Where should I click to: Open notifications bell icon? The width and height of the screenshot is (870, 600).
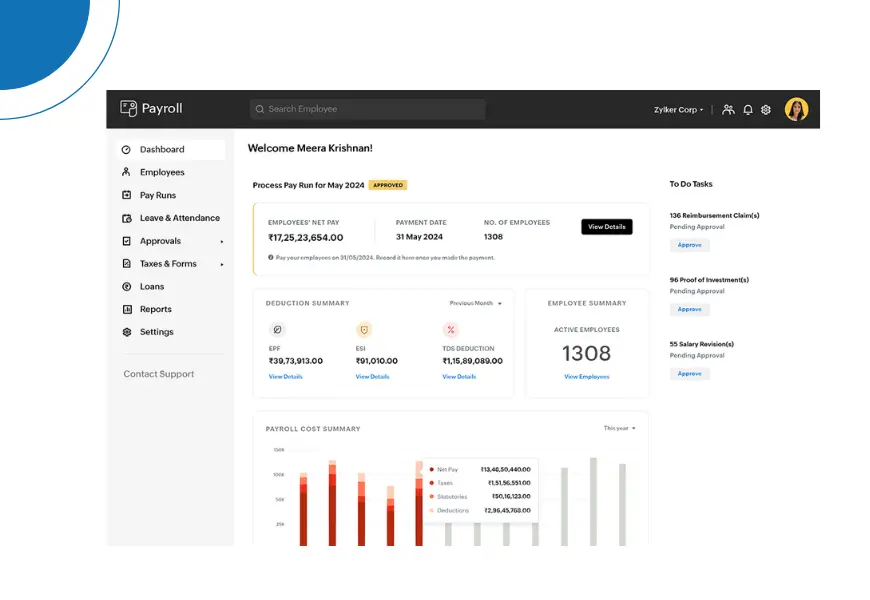click(x=748, y=109)
